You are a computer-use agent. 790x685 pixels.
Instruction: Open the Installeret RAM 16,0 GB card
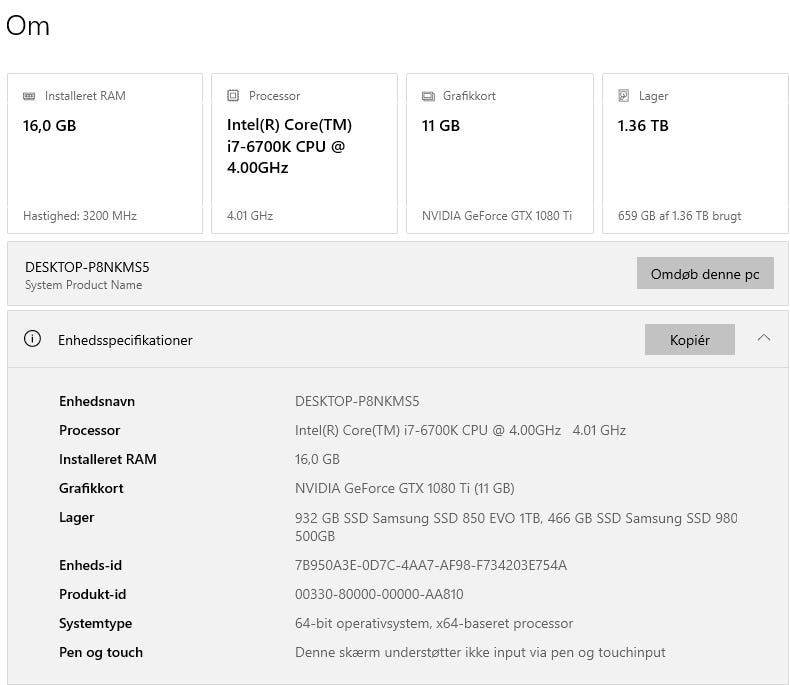105,153
